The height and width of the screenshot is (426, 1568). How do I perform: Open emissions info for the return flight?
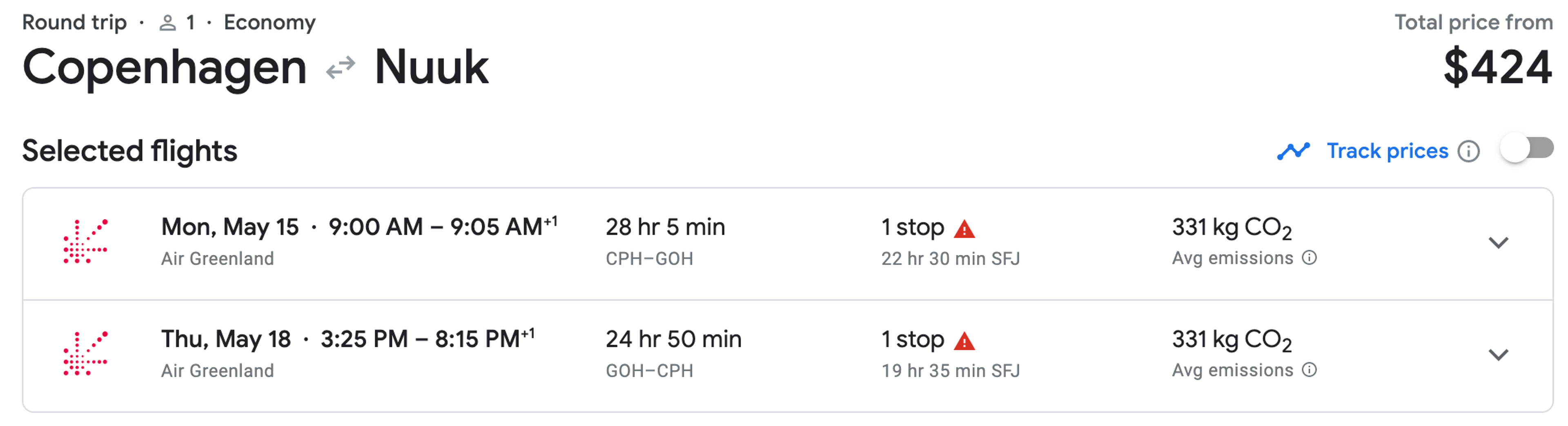1309,370
